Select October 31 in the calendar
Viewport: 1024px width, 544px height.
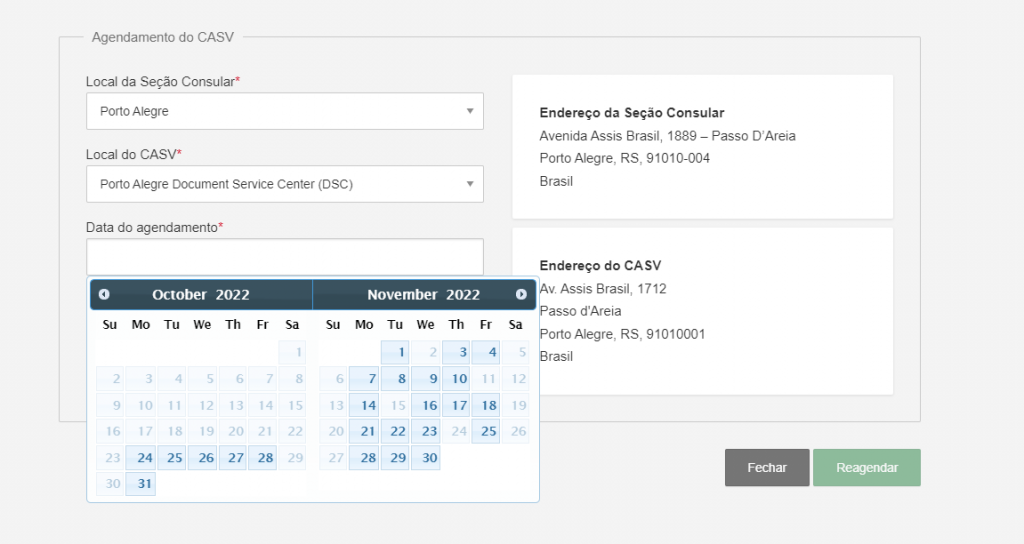click(x=141, y=484)
